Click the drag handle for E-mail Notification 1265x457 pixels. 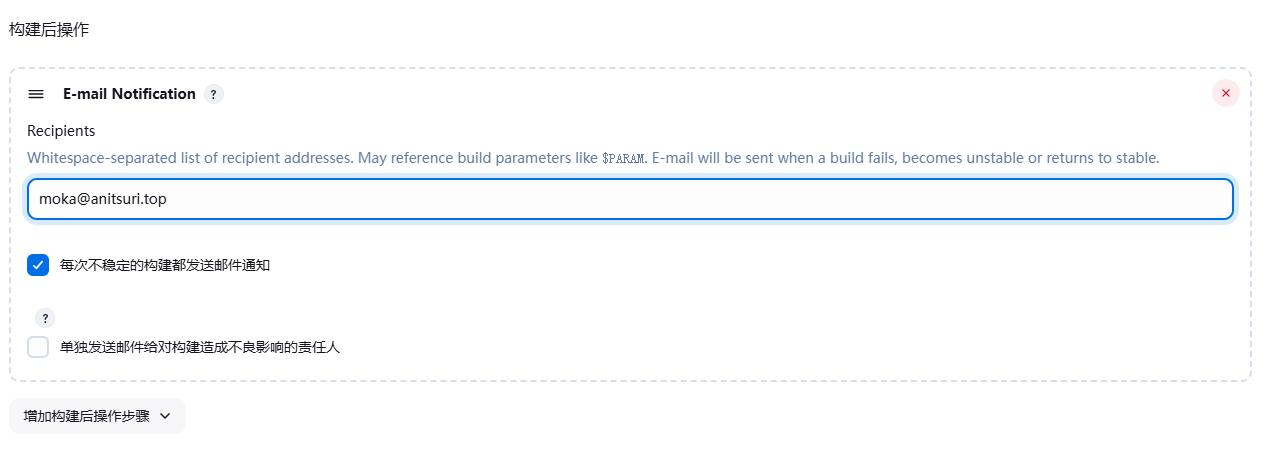coord(36,94)
